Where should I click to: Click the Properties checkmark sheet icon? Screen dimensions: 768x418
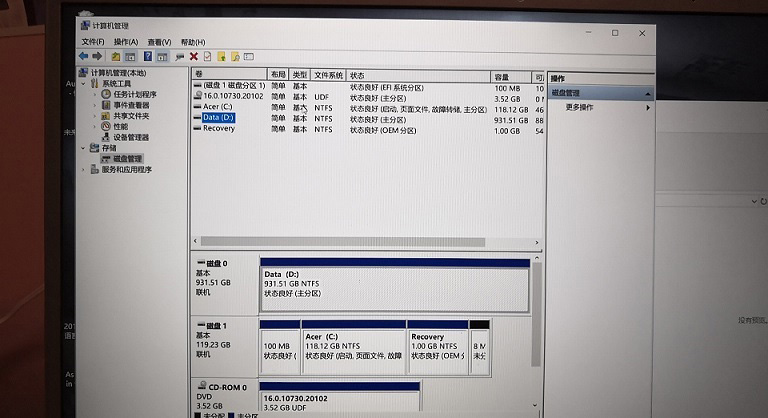[x=207, y=57]
